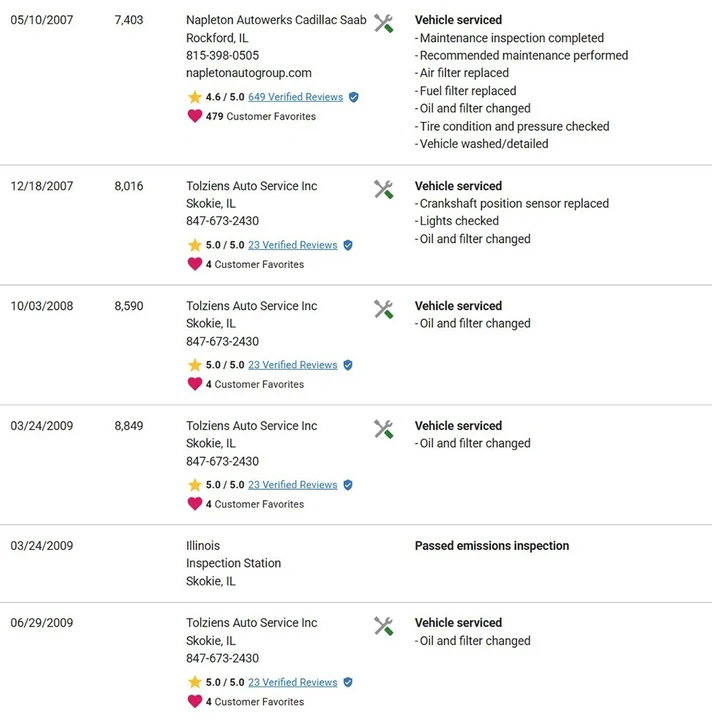712x720 pixels.
Task: Open 23 Verified Reviews link for 06/29/2009
Action: [292, 682]
